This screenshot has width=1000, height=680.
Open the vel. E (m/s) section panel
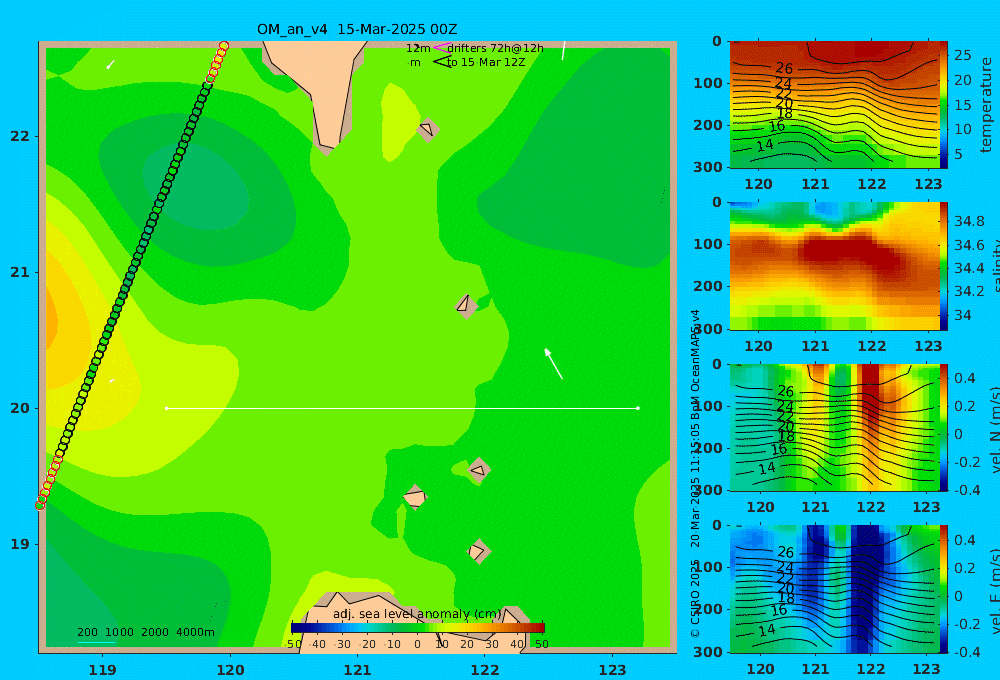tap(834, 589)
